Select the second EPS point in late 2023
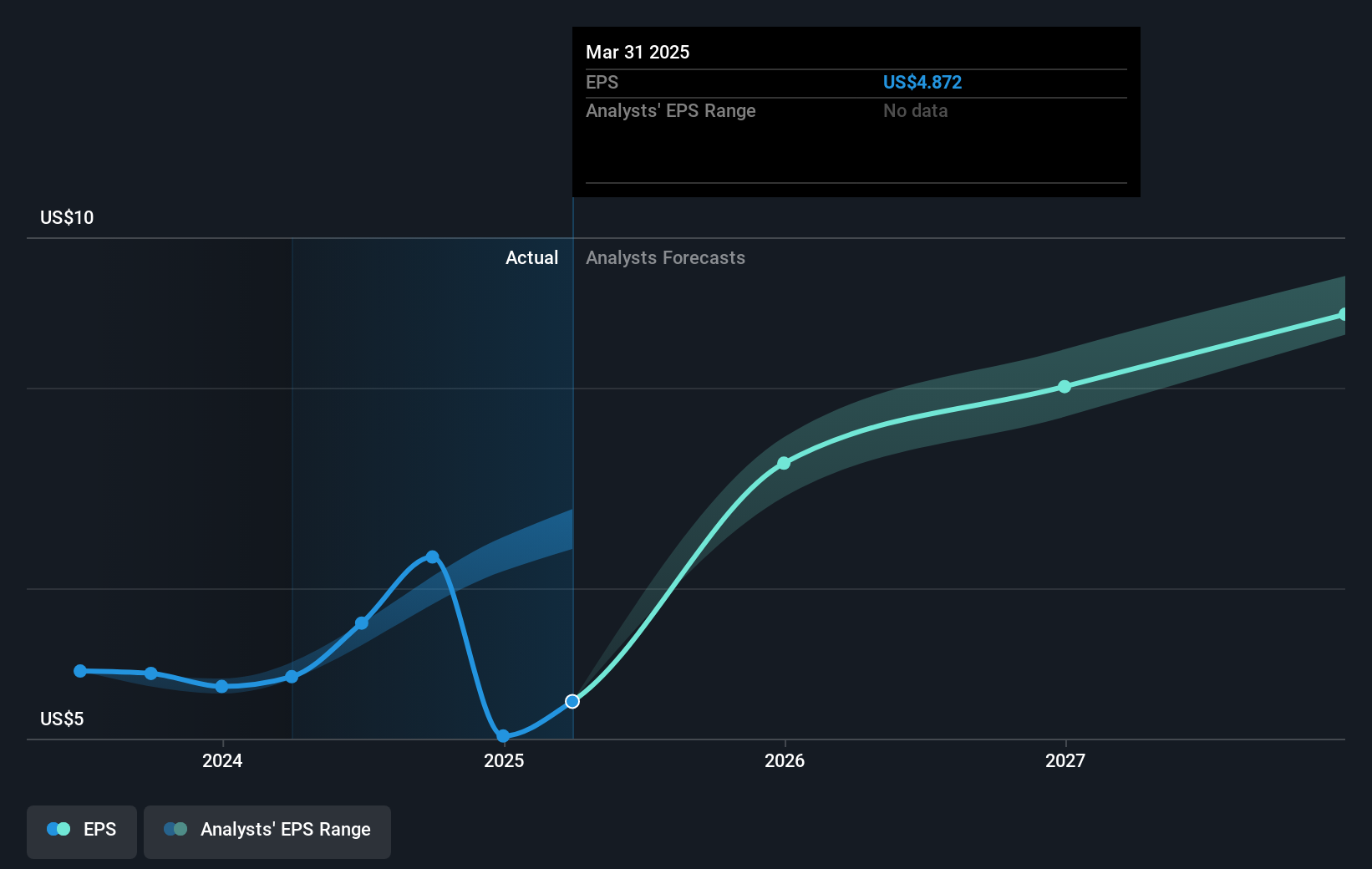The image size is (1372, 869). pos(151,673)
